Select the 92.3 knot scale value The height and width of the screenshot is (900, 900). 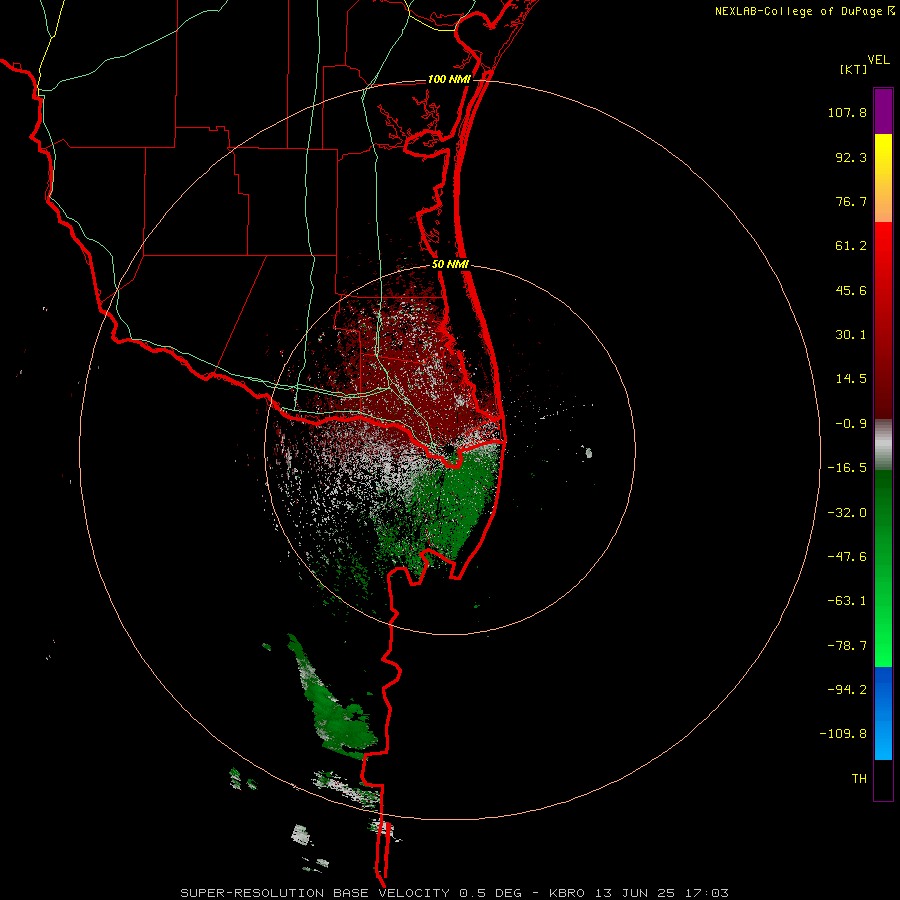pyautogui.click(x=851, y=157)
